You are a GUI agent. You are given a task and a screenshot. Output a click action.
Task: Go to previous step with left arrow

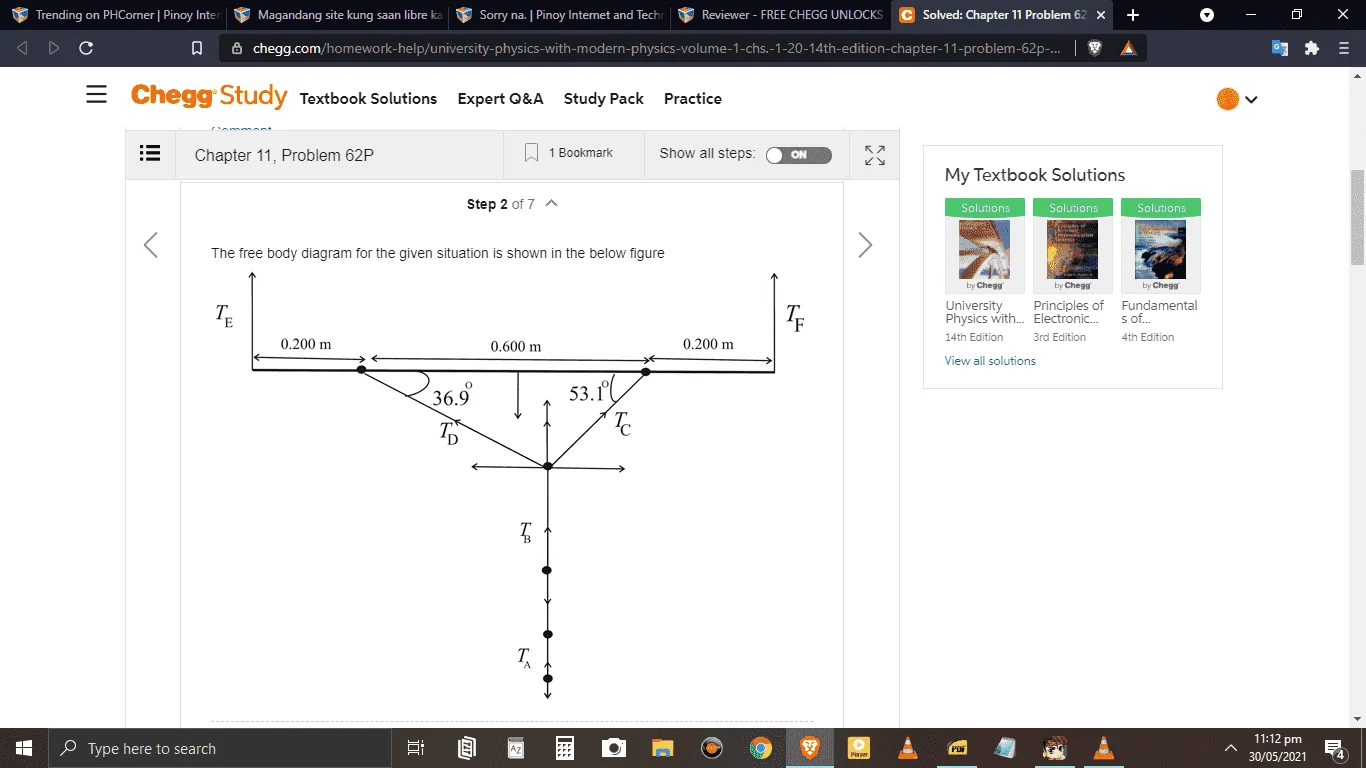[151, 245]
